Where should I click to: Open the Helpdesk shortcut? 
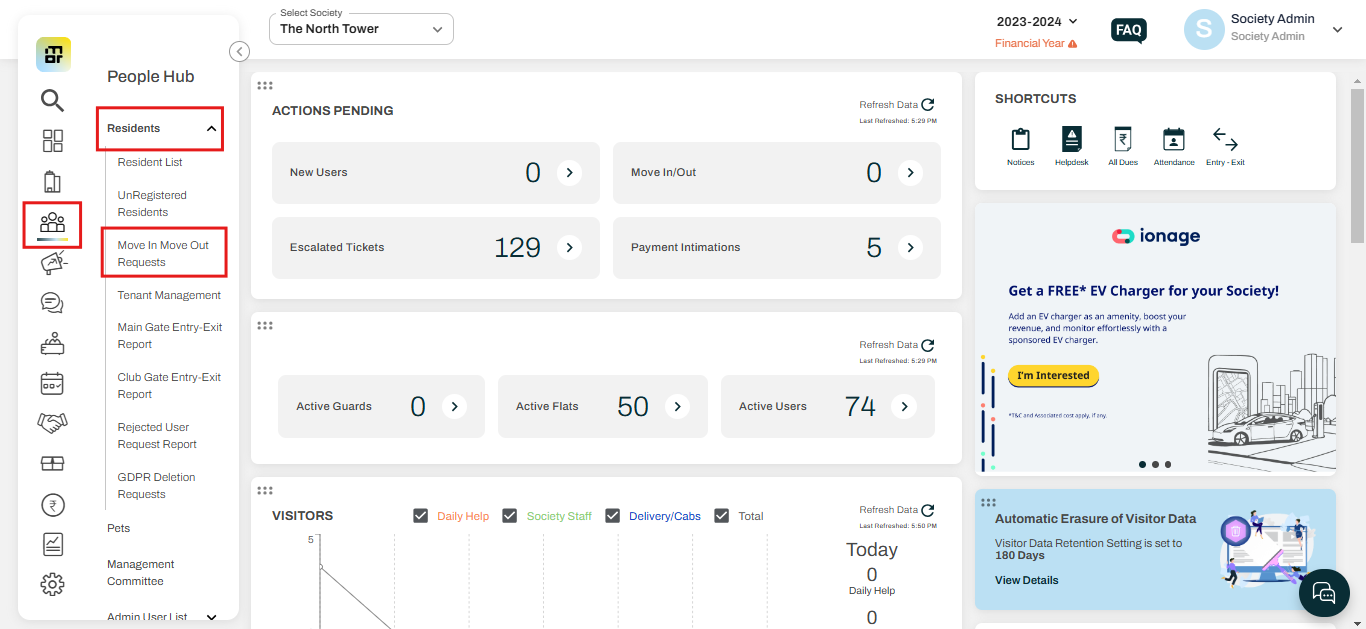pos(1072,146)
